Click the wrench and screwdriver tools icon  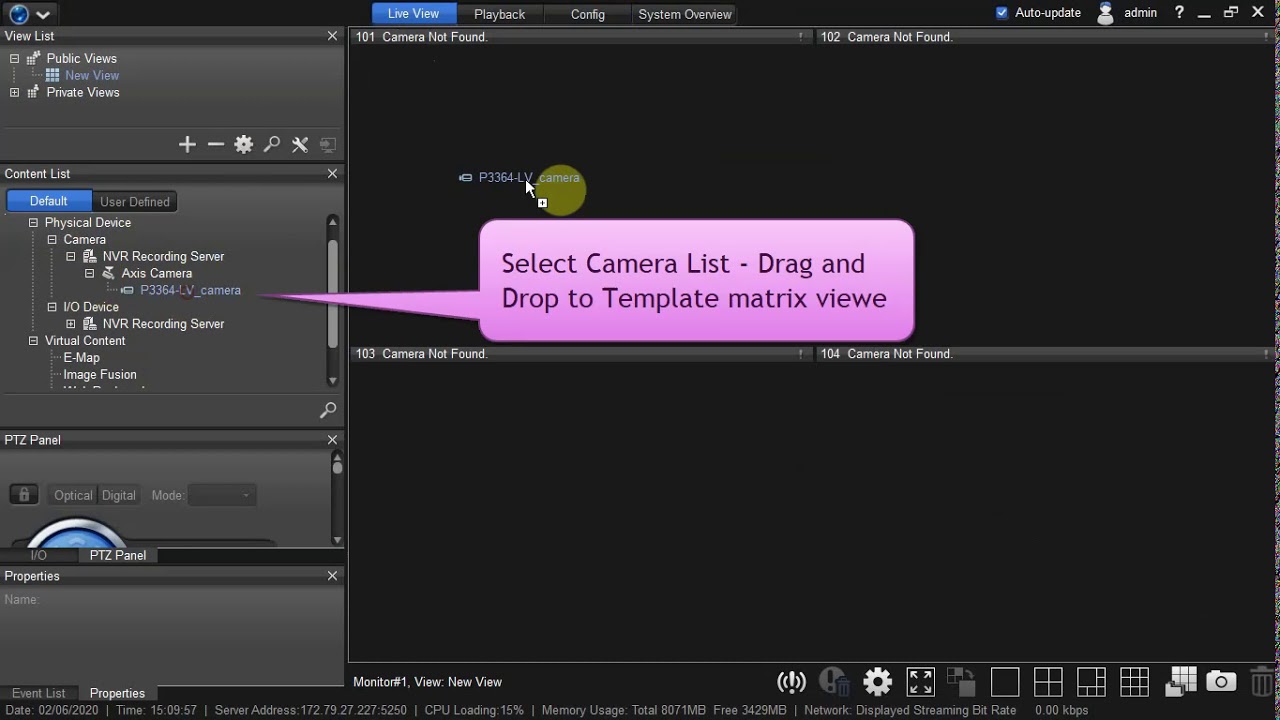300,145
